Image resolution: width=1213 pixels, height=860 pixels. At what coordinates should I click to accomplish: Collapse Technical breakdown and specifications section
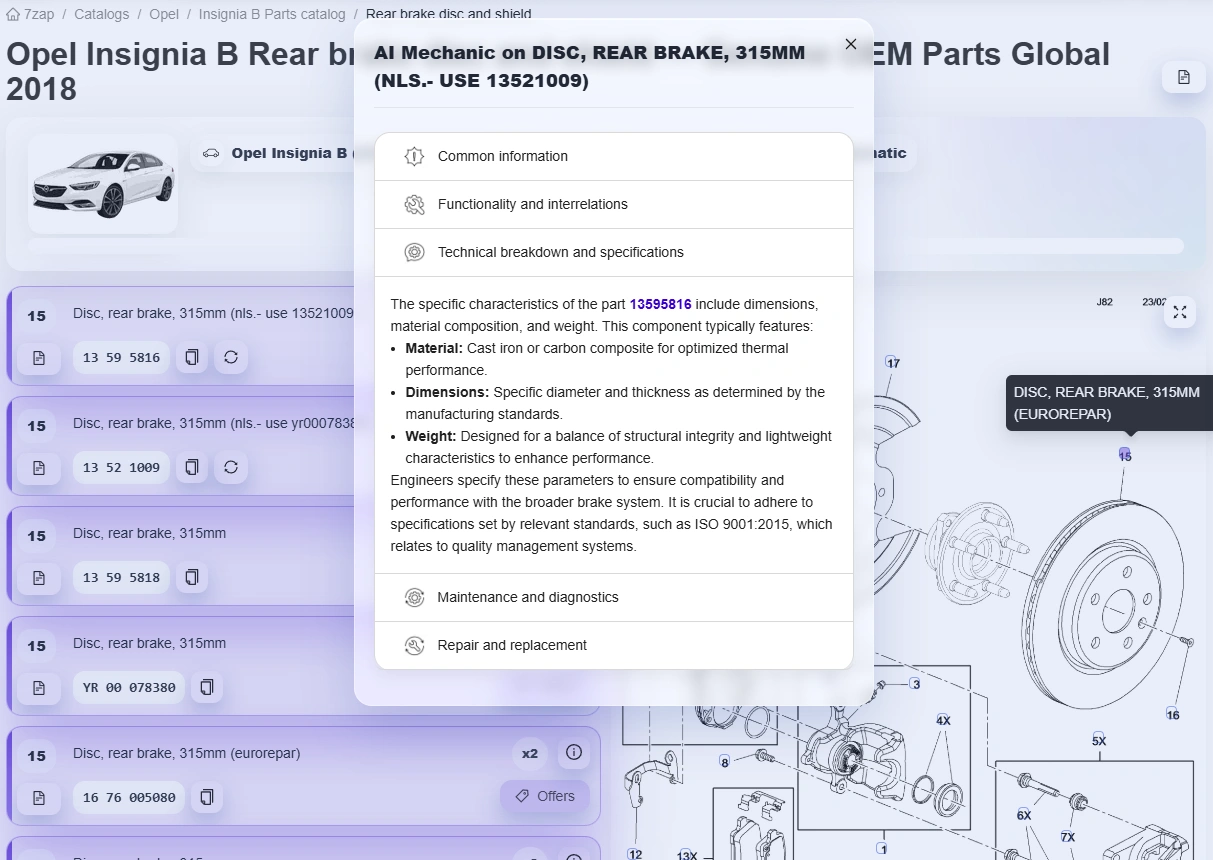coord(613,253)
